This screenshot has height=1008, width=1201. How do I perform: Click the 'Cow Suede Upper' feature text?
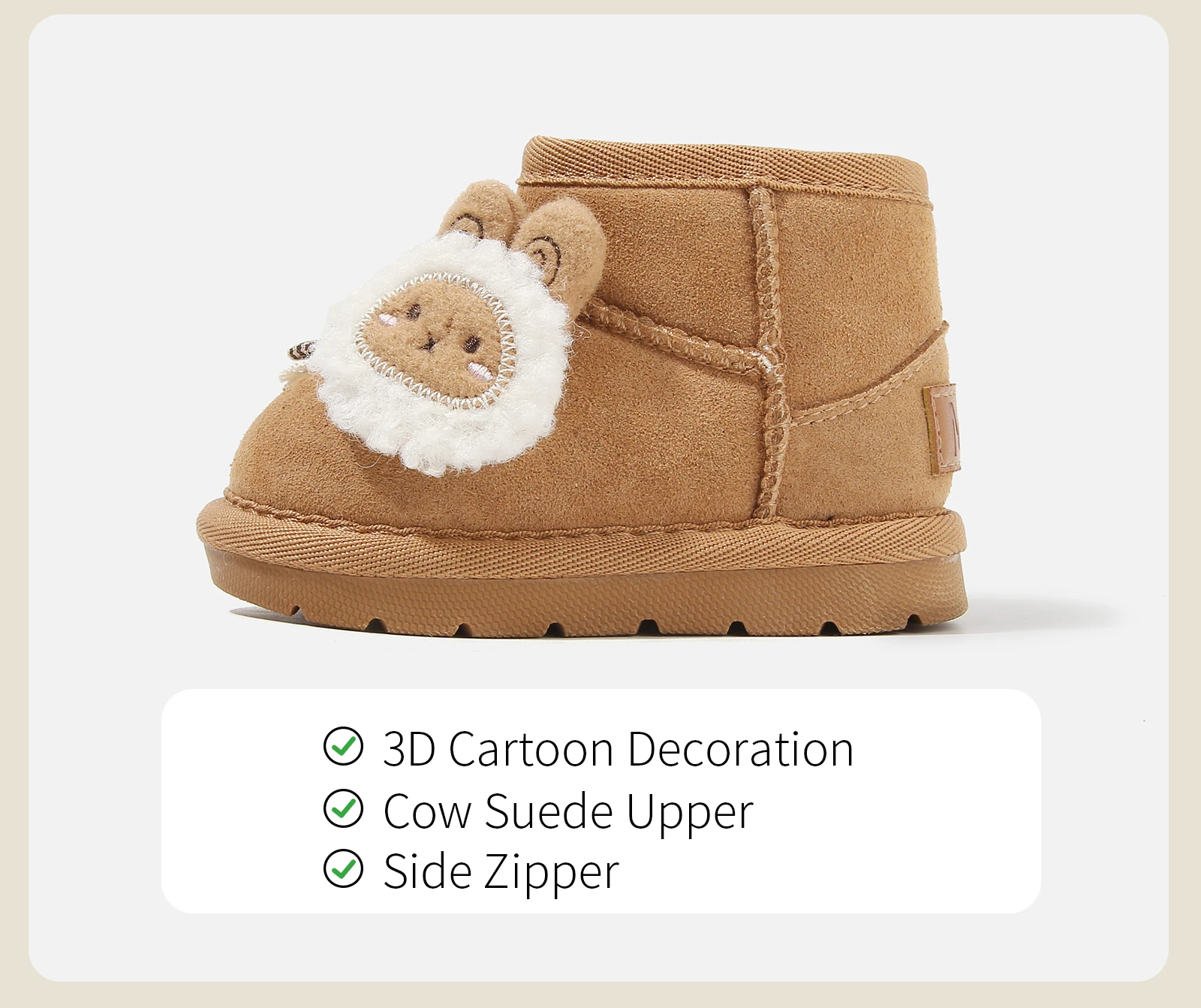(568, 811)
